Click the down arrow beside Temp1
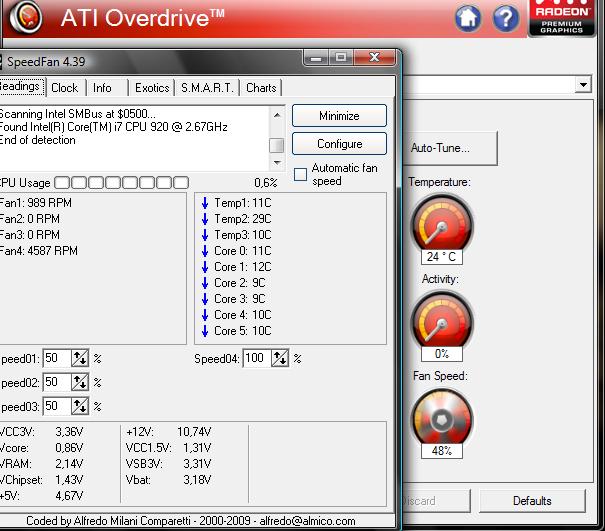Viewport: 605px width, 531px height. [x=205, y=203]
